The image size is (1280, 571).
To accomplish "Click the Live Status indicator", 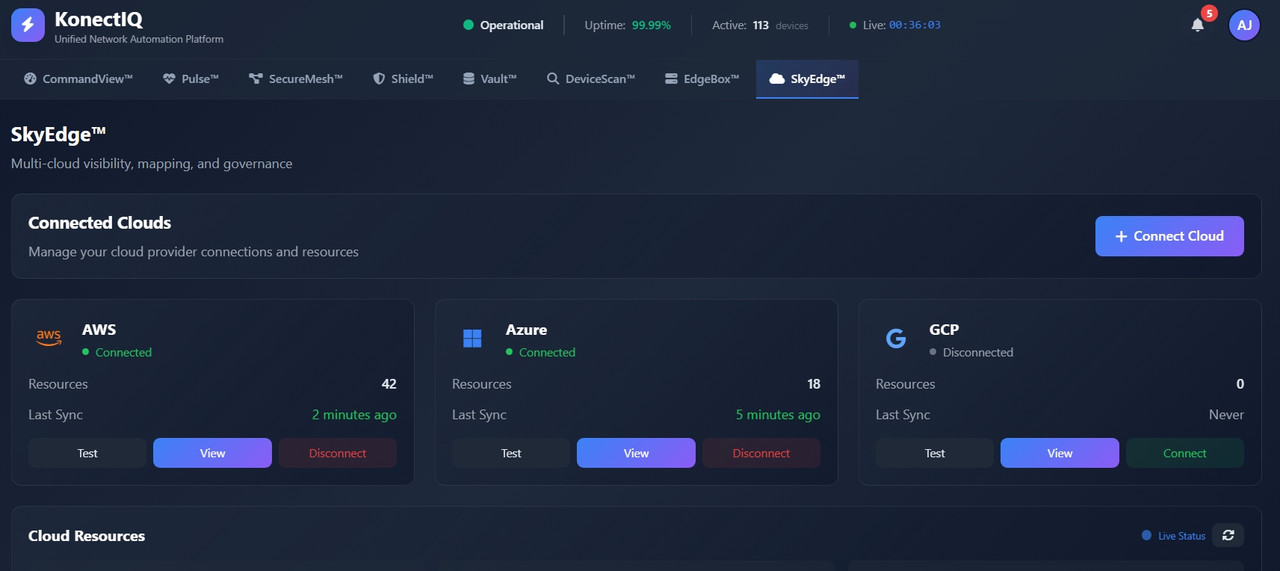I will tap(1174, 536).
